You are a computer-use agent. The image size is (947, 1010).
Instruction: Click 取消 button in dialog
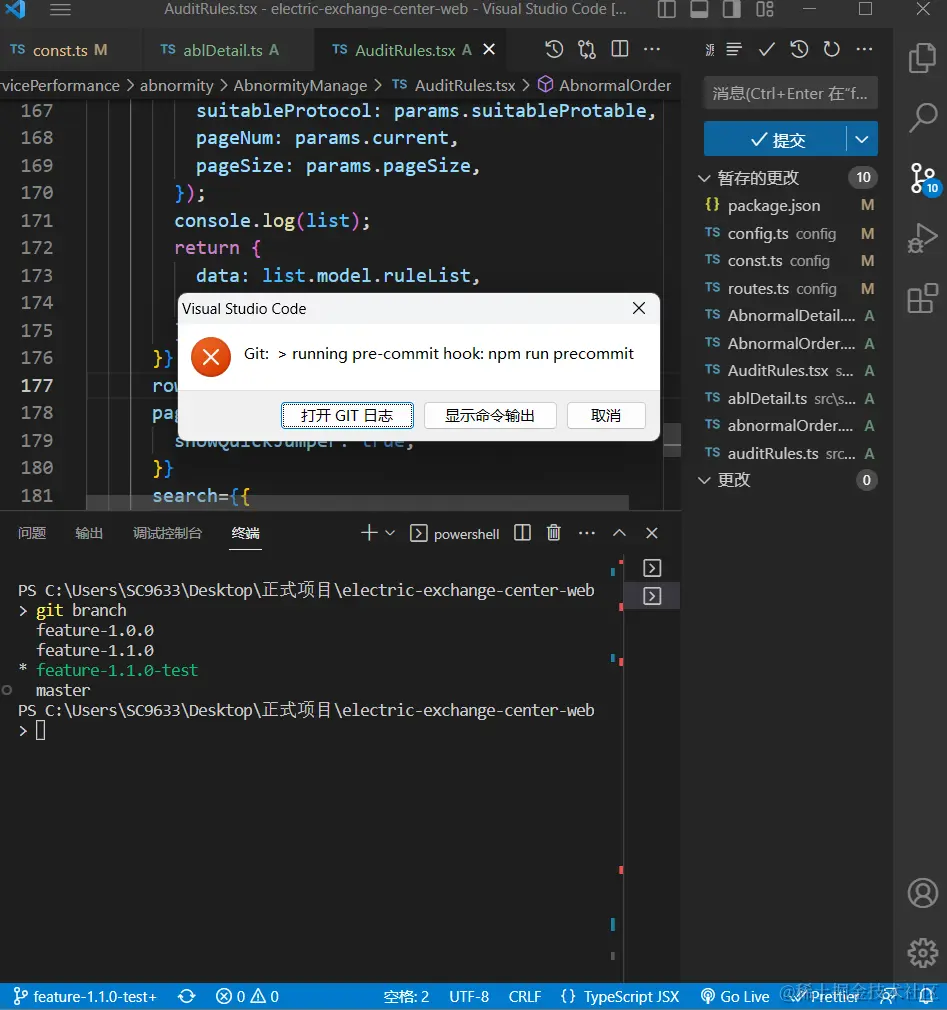(x=606, y=415)
